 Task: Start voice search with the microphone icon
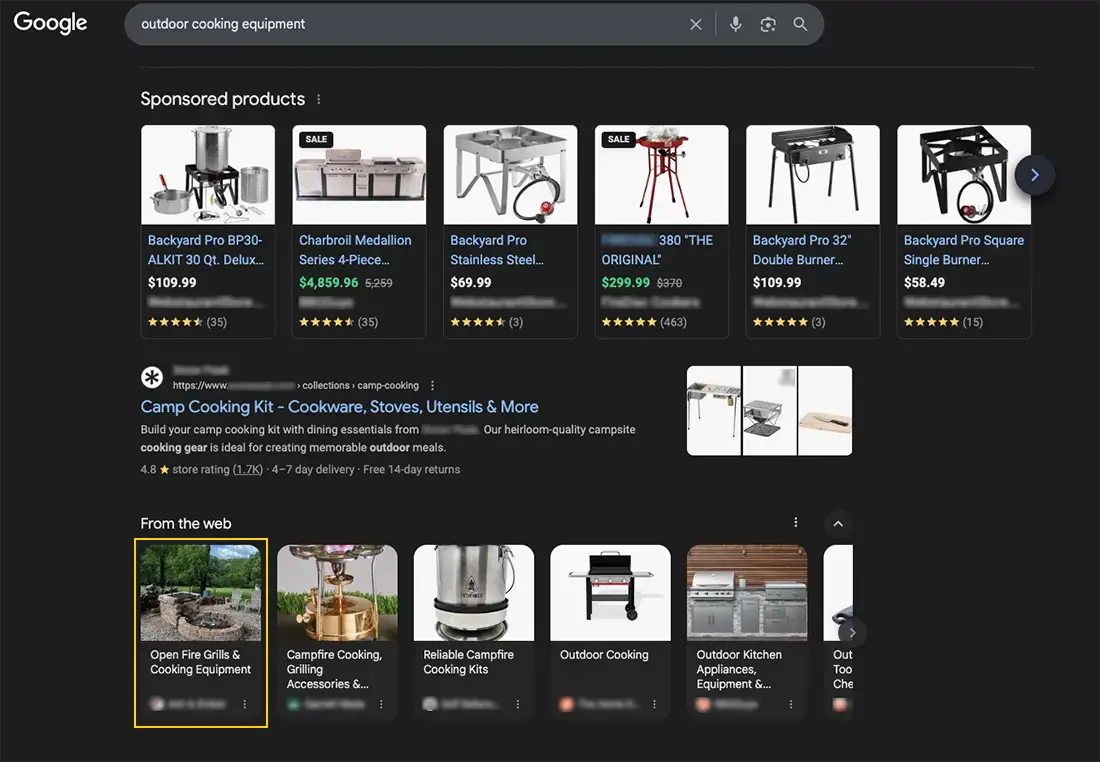pos(735,24)
